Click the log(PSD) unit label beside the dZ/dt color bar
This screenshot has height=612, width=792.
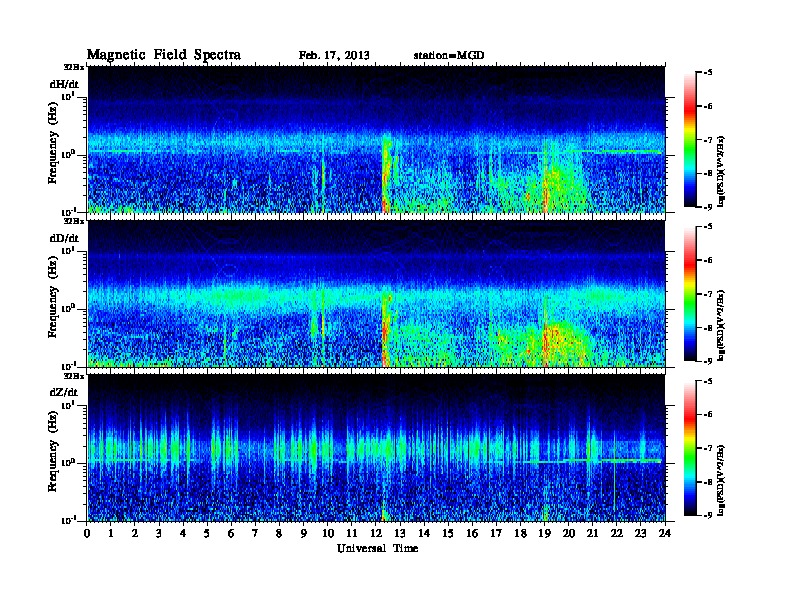(721, 480)
